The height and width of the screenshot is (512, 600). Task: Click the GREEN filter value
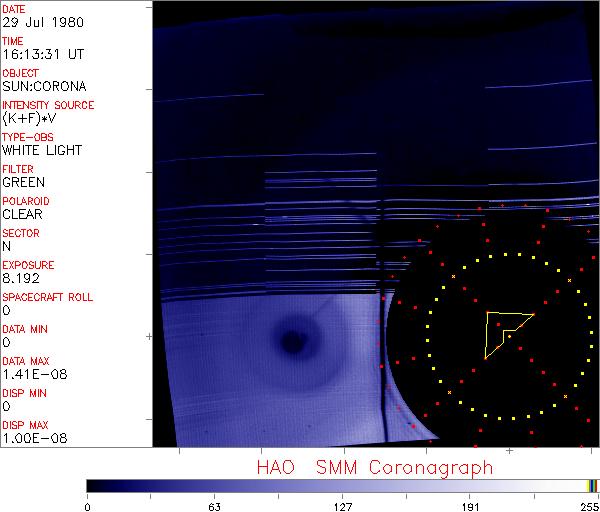(x=23, y=182)
